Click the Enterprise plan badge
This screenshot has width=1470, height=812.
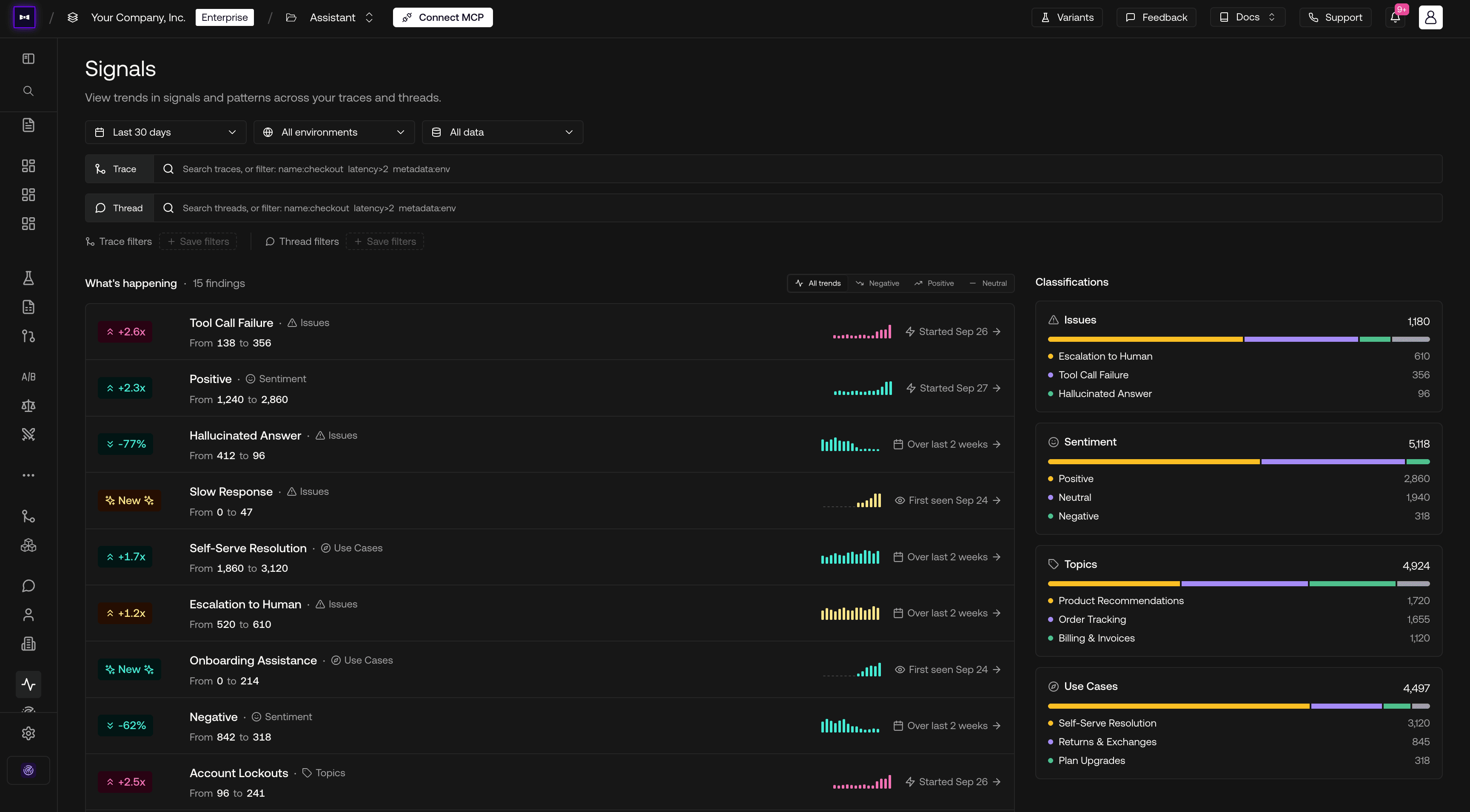224,17
